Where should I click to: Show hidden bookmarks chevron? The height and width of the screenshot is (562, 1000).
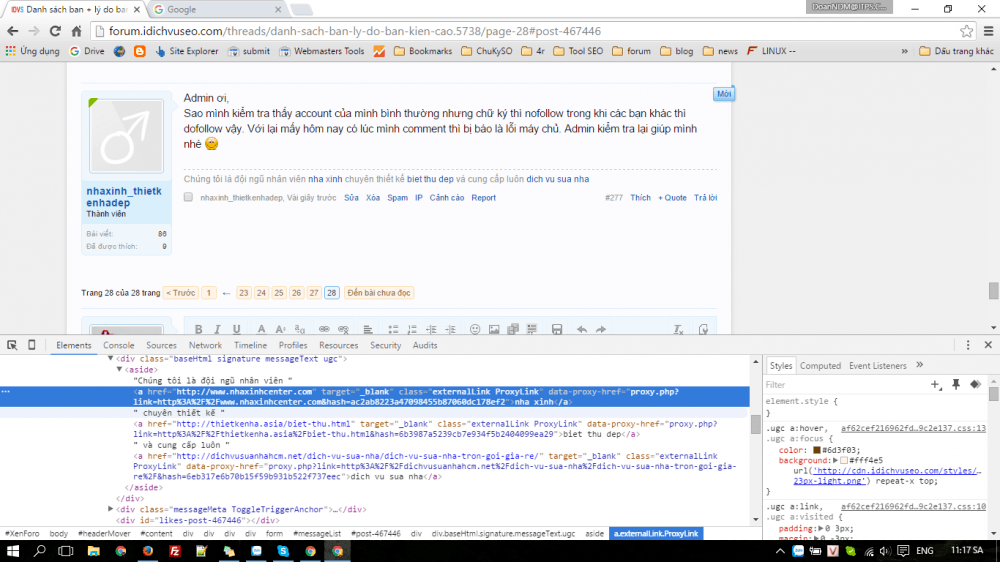pos(904,51)
